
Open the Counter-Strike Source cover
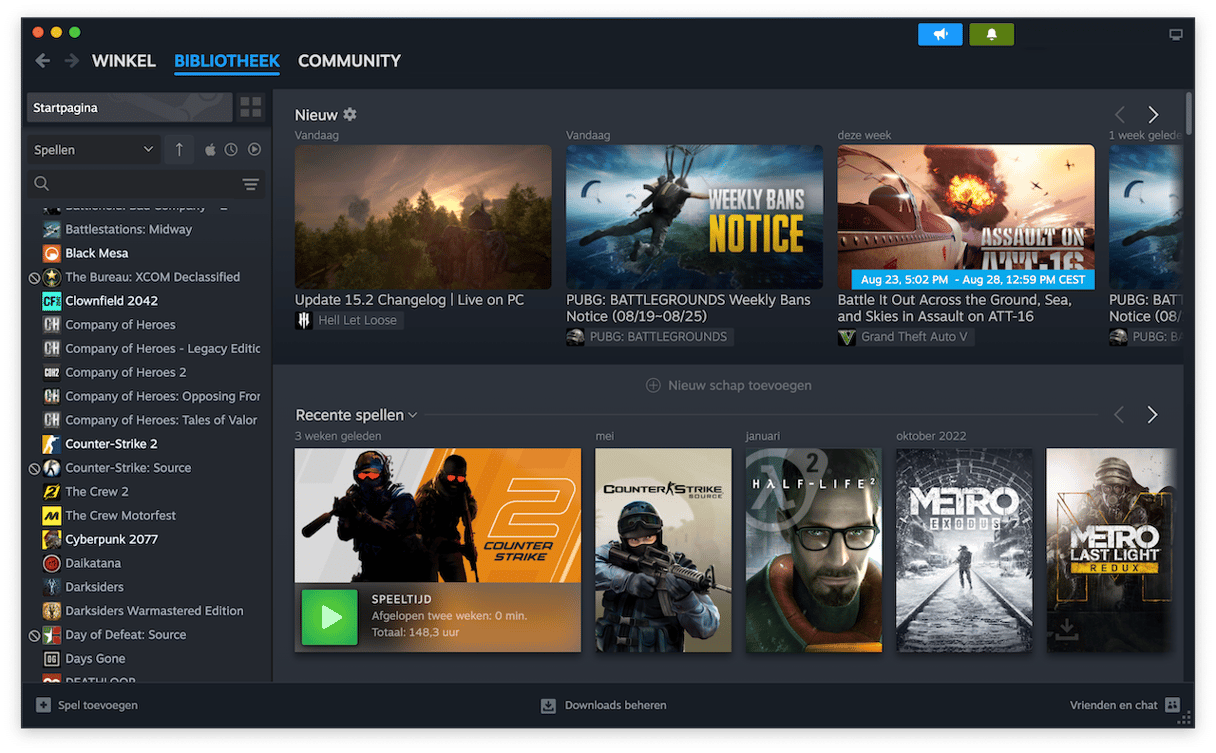pyautogui.click(x=663, y=550)
